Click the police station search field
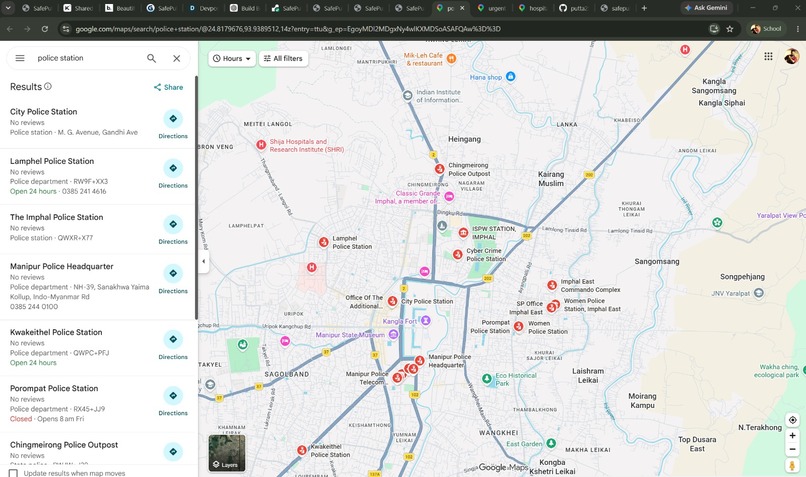The height and width of the screenshot is (477, 806). 86,58
